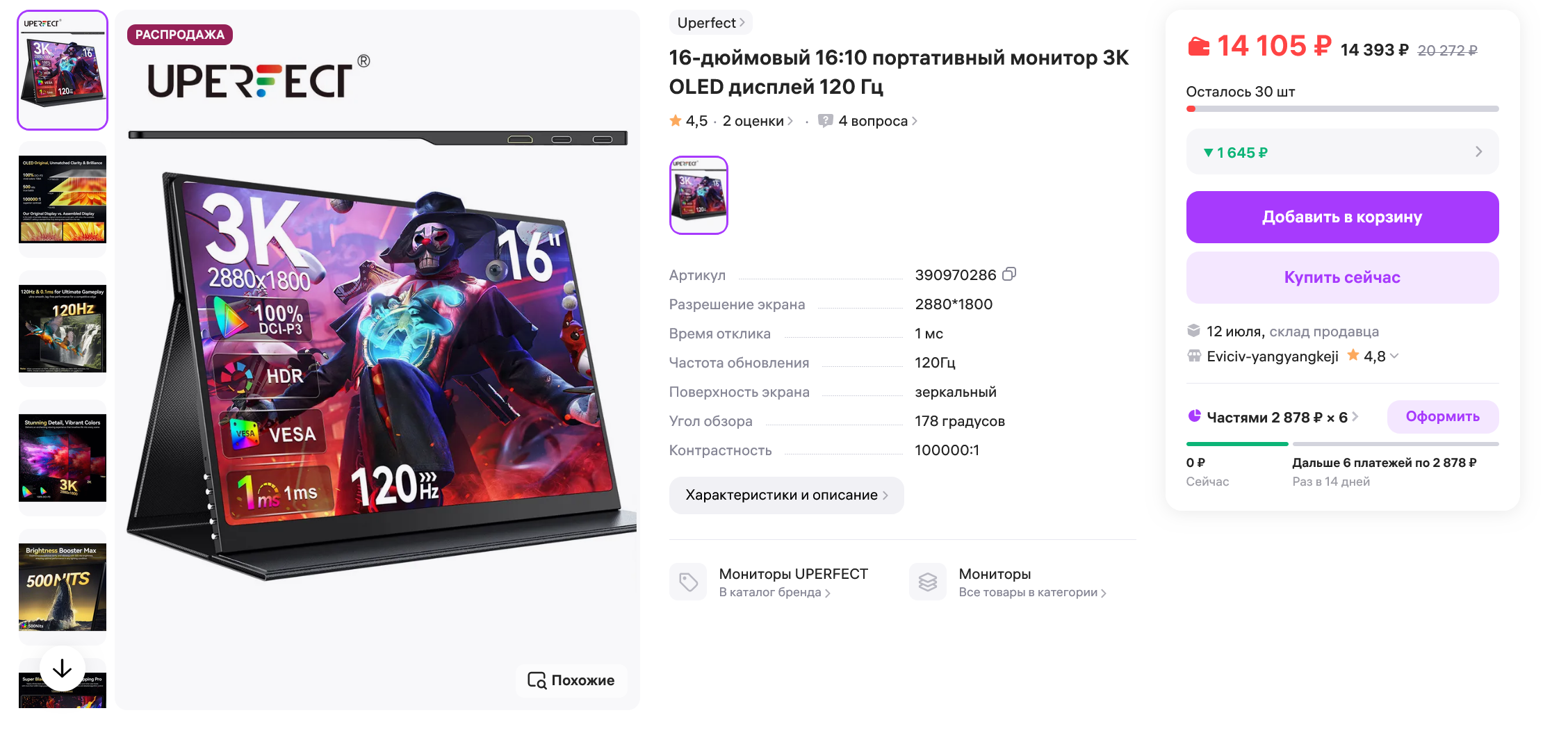The image size is (1568, 738).
Task: Click Купить сейчас button
Action: [x=1342, y=277]
